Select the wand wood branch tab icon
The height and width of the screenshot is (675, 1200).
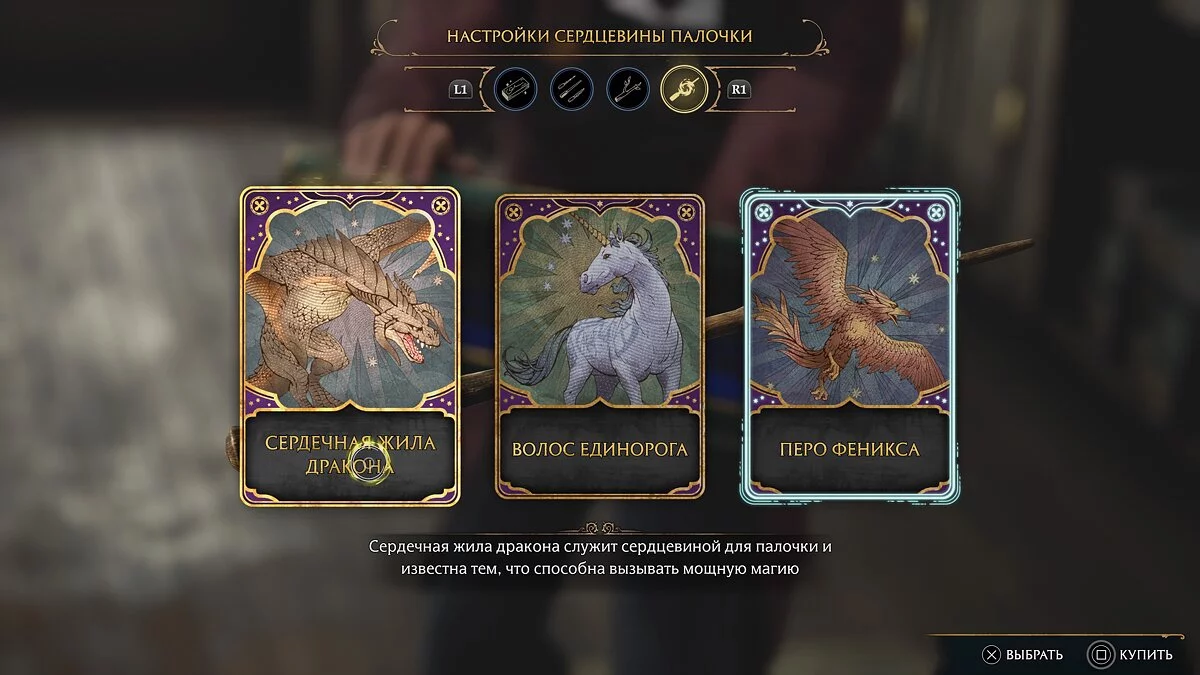coord(628,89)
